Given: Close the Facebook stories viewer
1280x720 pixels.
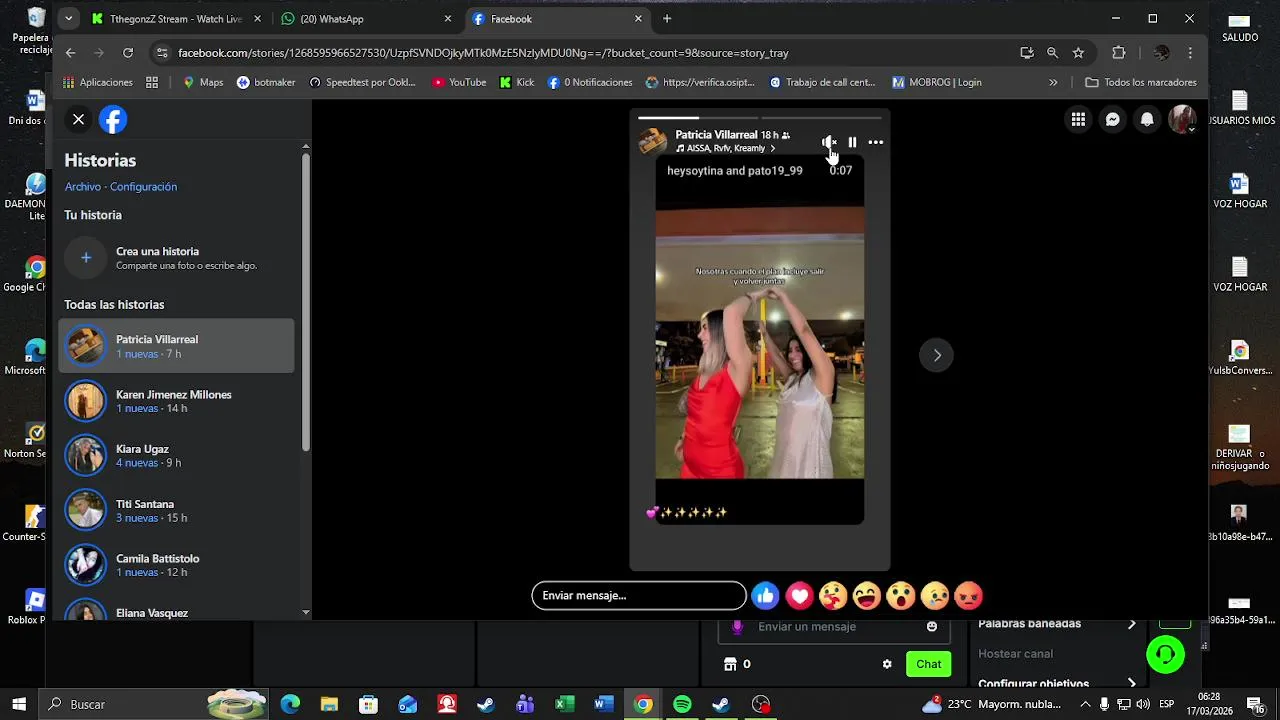Looking at the screenshot, I should [x=78, y=120].
